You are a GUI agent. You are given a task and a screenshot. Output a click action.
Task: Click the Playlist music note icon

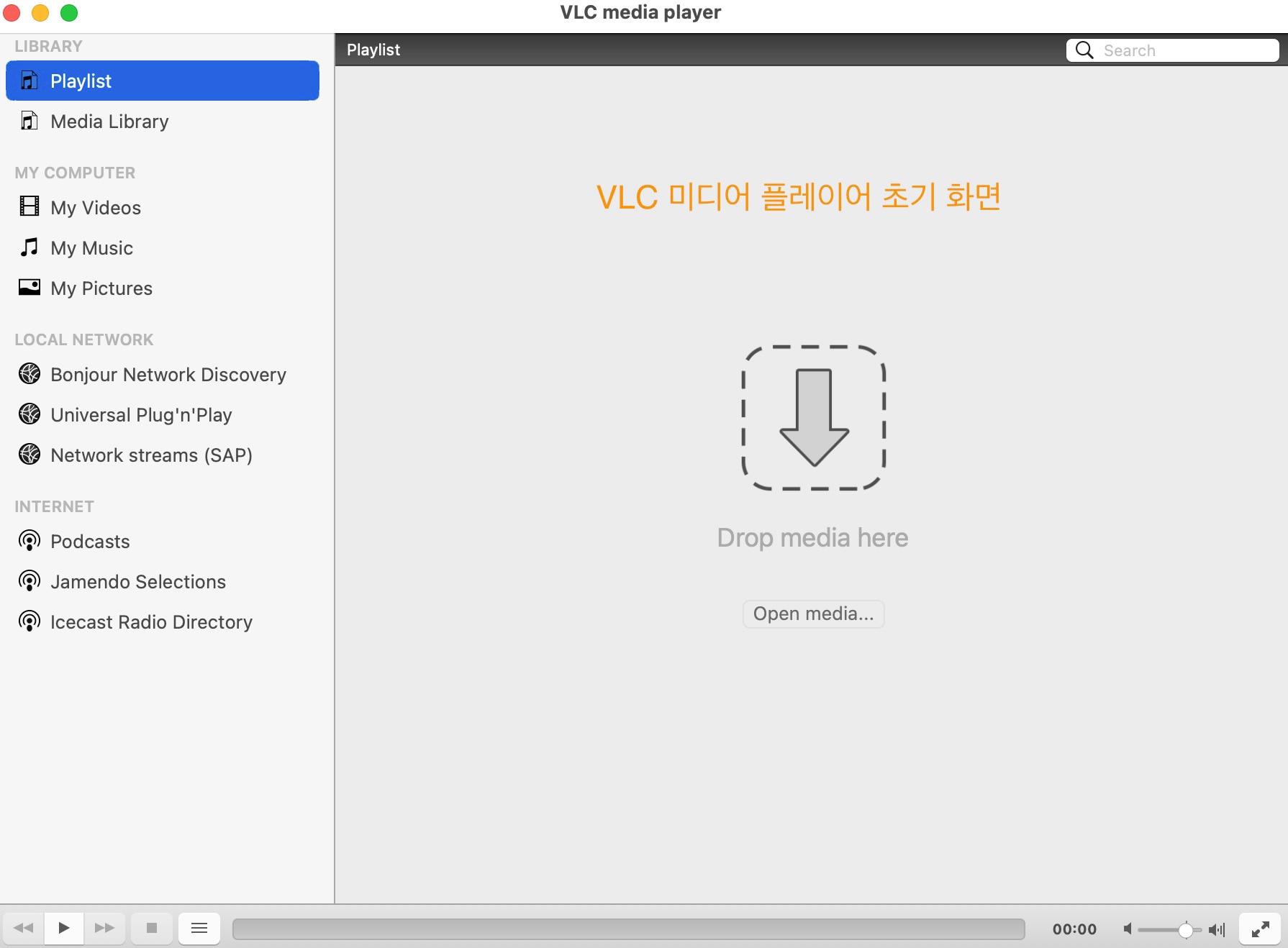tap(29, 81)
